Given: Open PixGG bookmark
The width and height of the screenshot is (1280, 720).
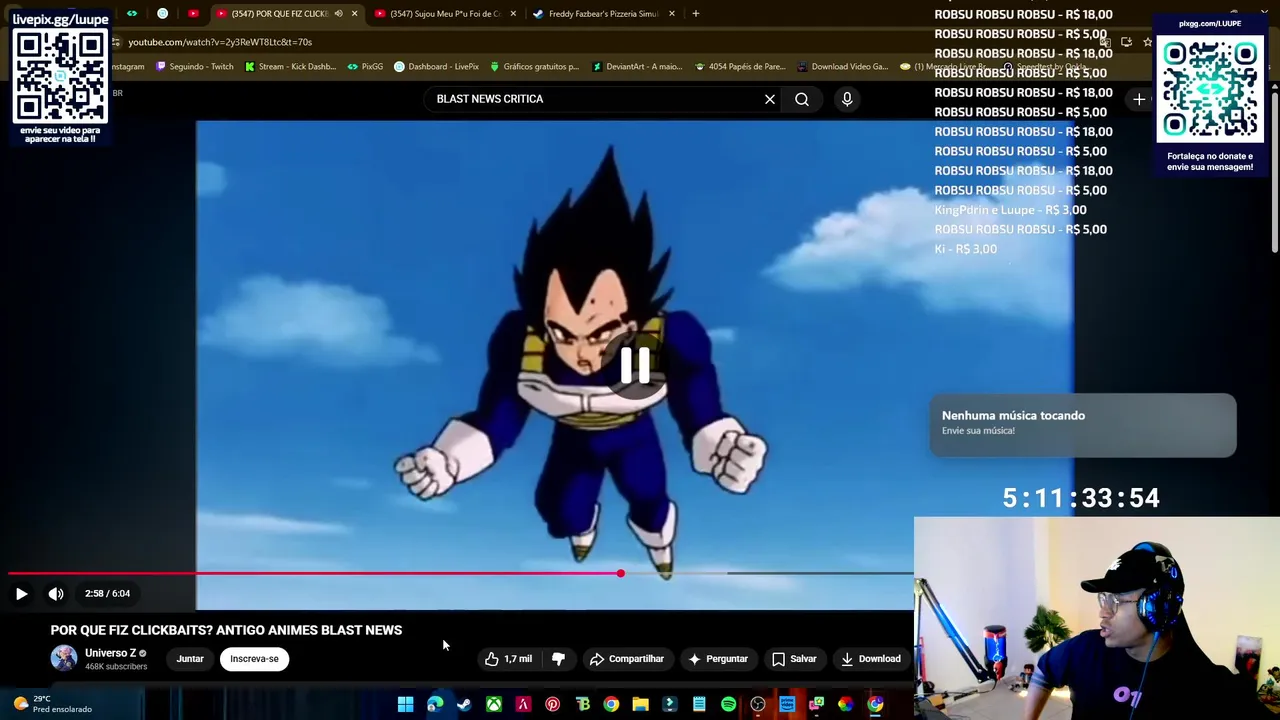Looking at the screenshot, I should tap(365, 67).
